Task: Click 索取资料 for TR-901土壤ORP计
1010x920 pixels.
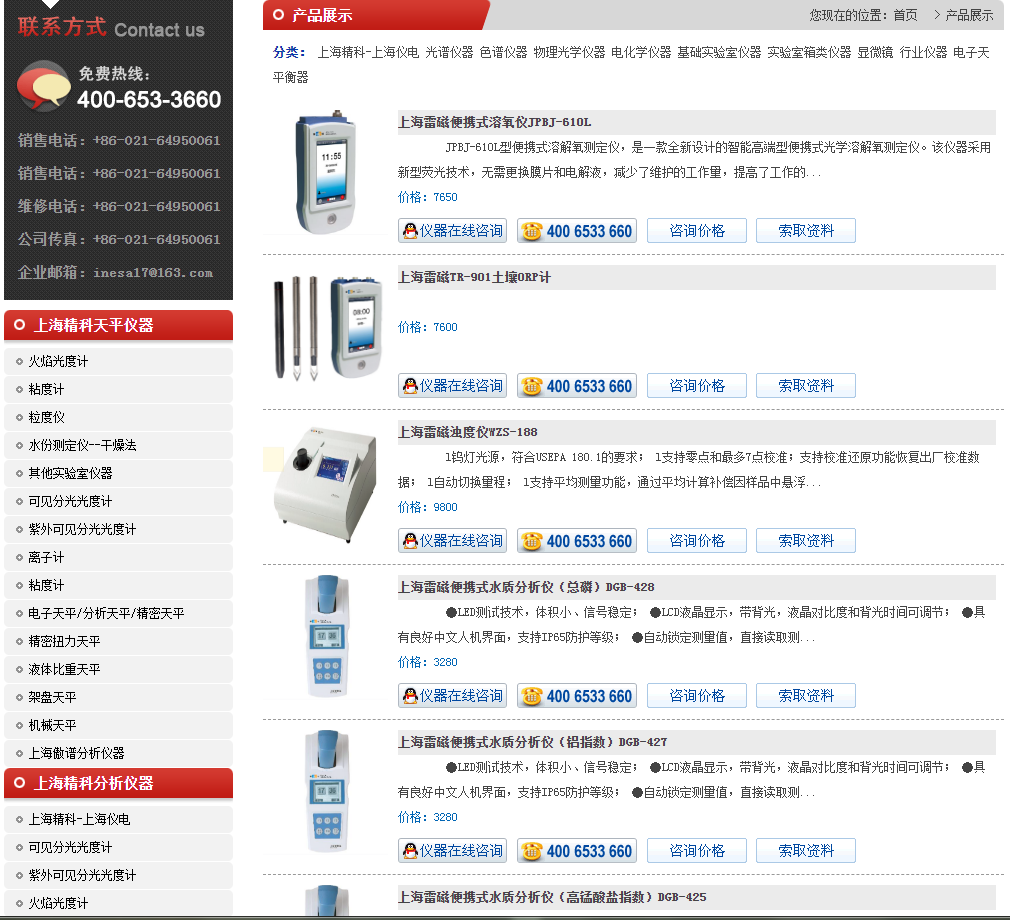Action: pos(806,386)
